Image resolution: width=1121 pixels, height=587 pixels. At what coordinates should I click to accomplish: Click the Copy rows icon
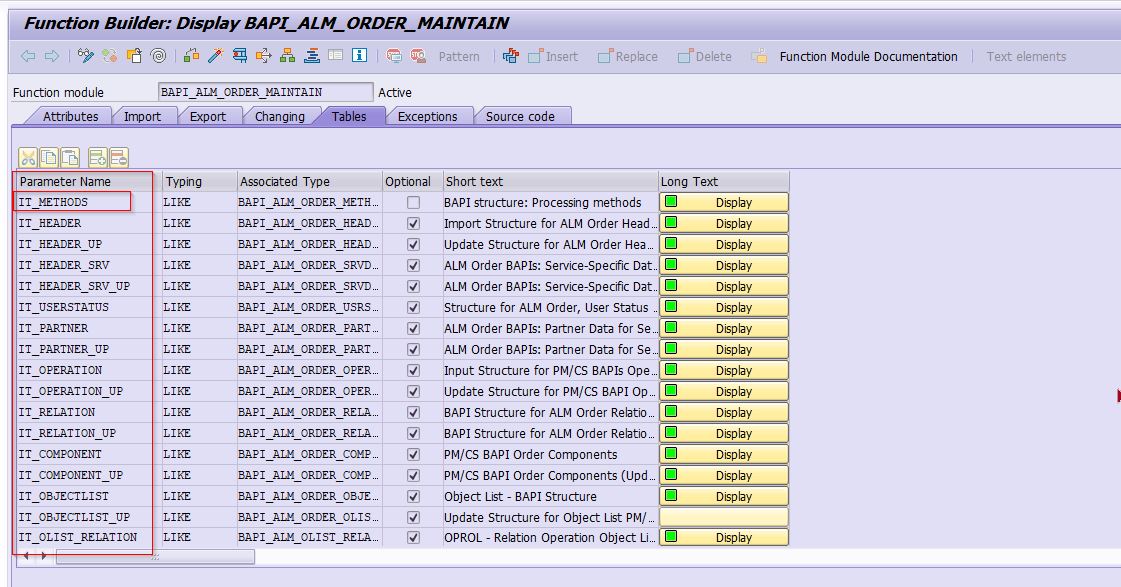[49, 156]
